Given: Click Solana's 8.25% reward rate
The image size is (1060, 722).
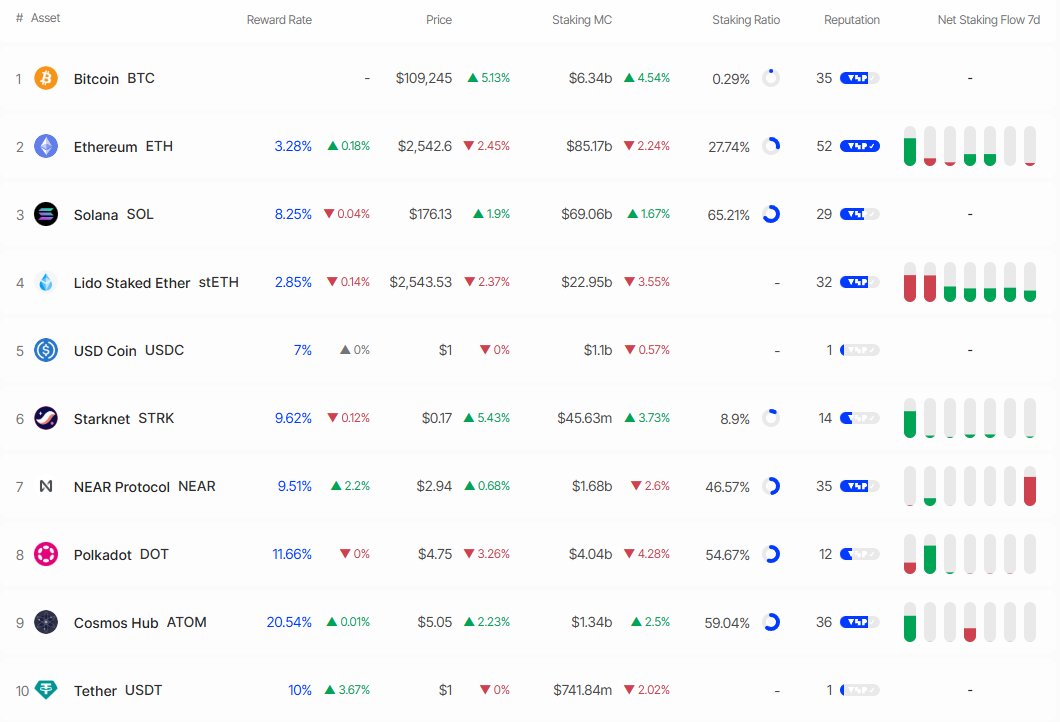Looking at the screenshot, I should tap(293, 214).
